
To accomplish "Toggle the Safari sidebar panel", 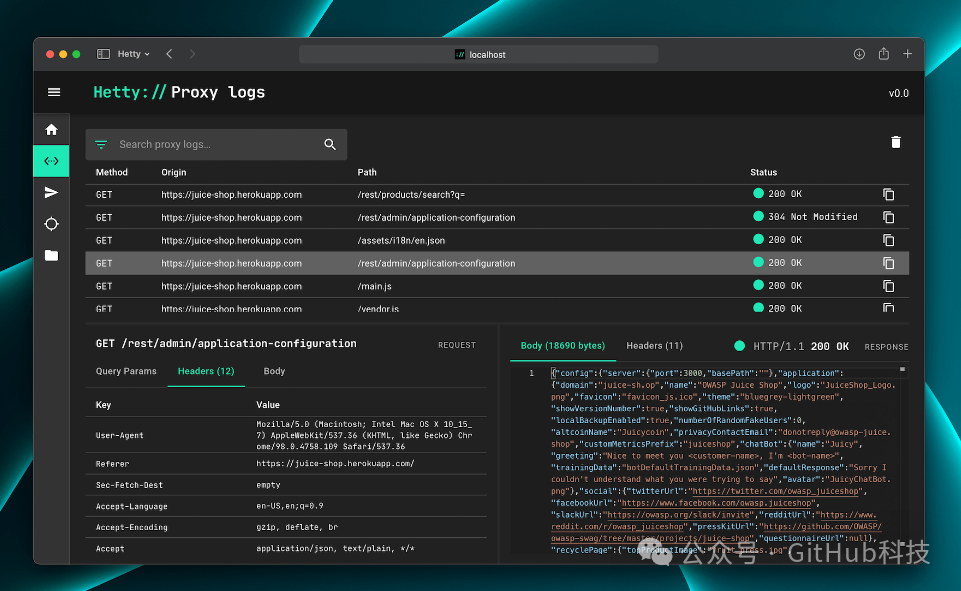I will (104, 54).
